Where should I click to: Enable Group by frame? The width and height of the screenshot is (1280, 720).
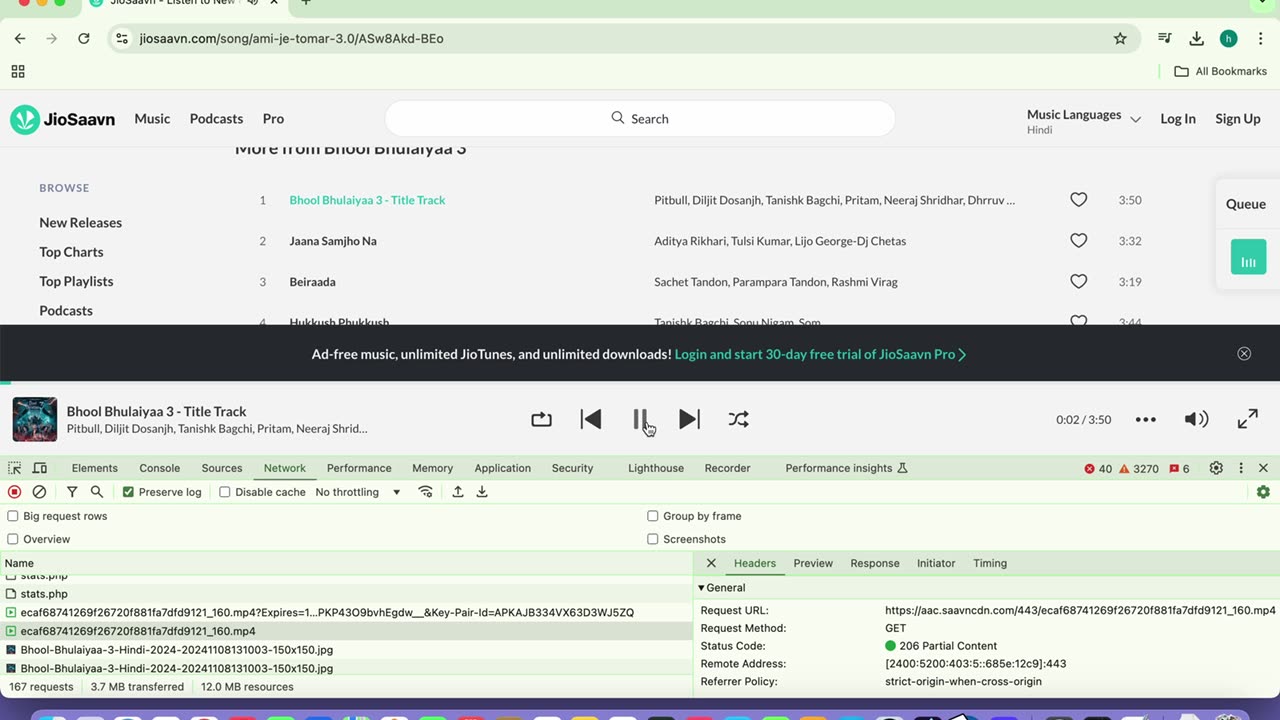pyautogui.click(x=653, y=516)
